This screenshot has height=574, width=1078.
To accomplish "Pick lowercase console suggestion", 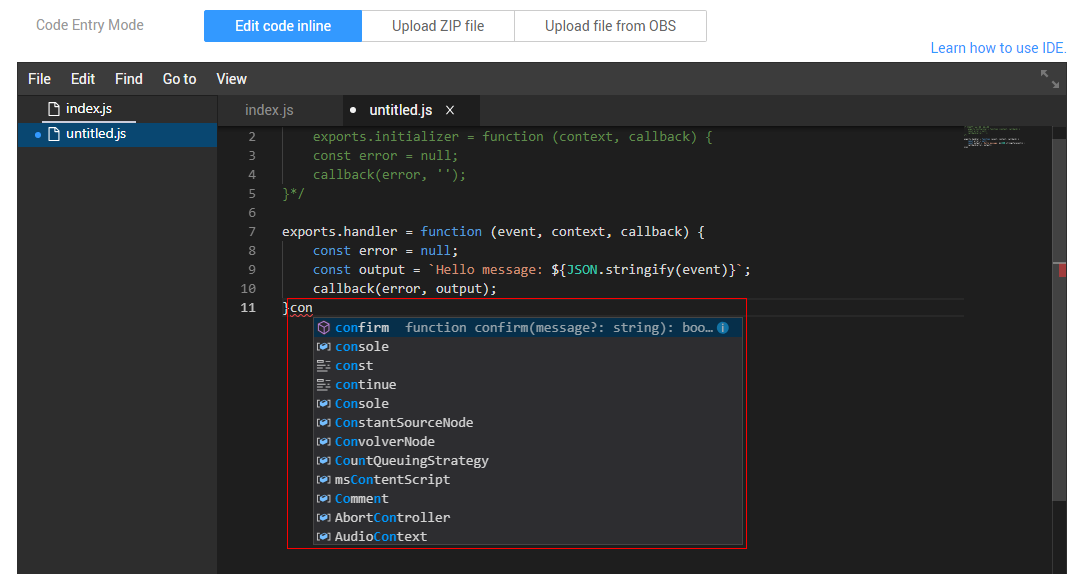I will (528, 347).
